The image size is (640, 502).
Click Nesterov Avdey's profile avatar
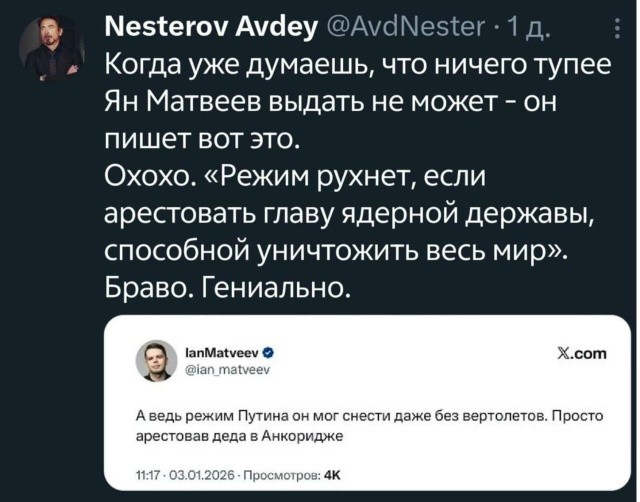pos(49,49)
